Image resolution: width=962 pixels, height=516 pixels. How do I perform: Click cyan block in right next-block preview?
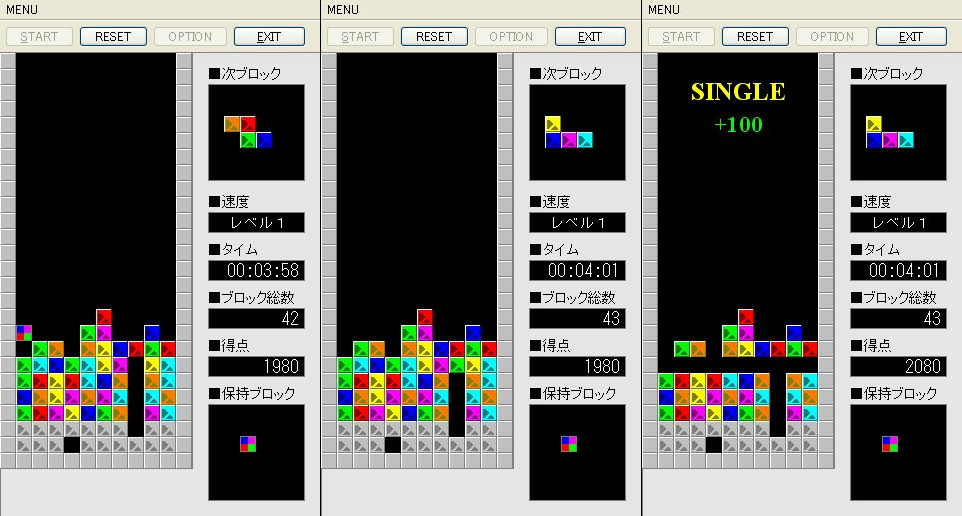[x=906, y=140]
